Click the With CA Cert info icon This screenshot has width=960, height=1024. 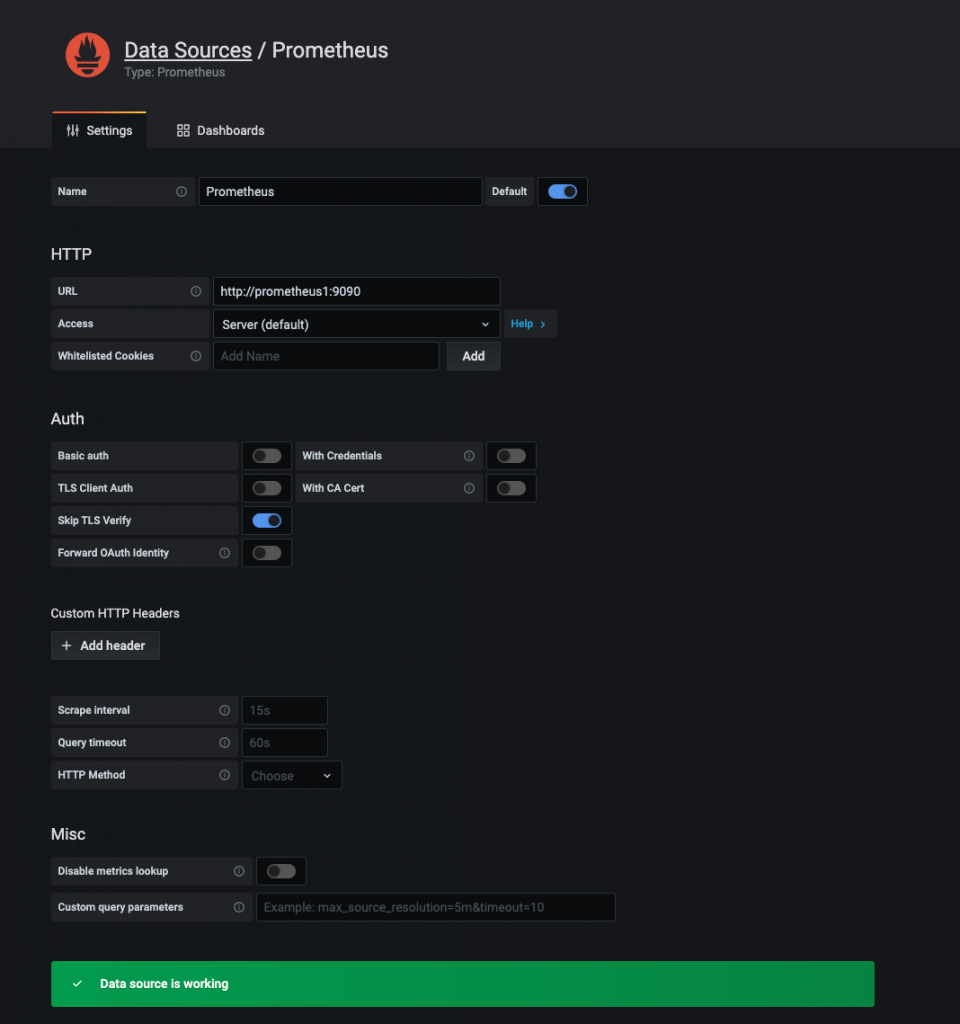pos(469,488)
